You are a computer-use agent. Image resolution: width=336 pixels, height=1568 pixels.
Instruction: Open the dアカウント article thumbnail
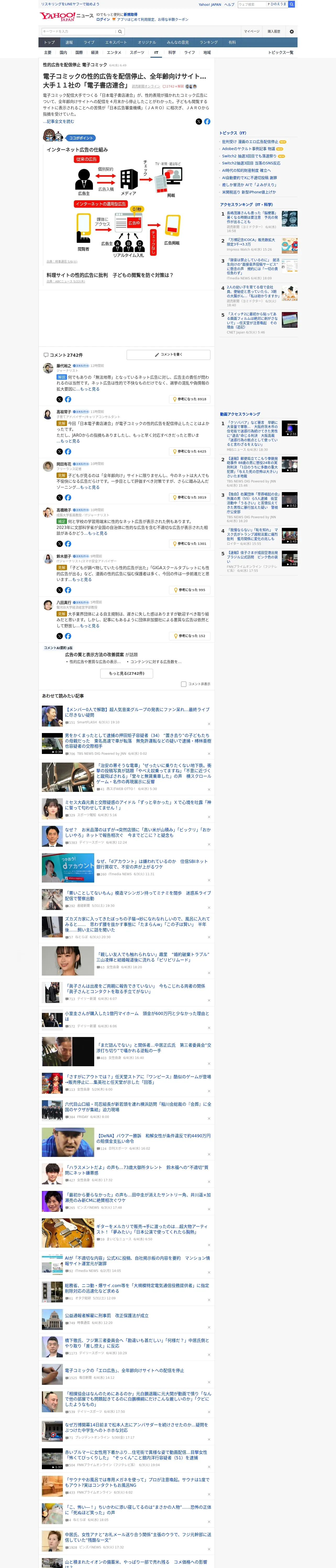[68, 868]
